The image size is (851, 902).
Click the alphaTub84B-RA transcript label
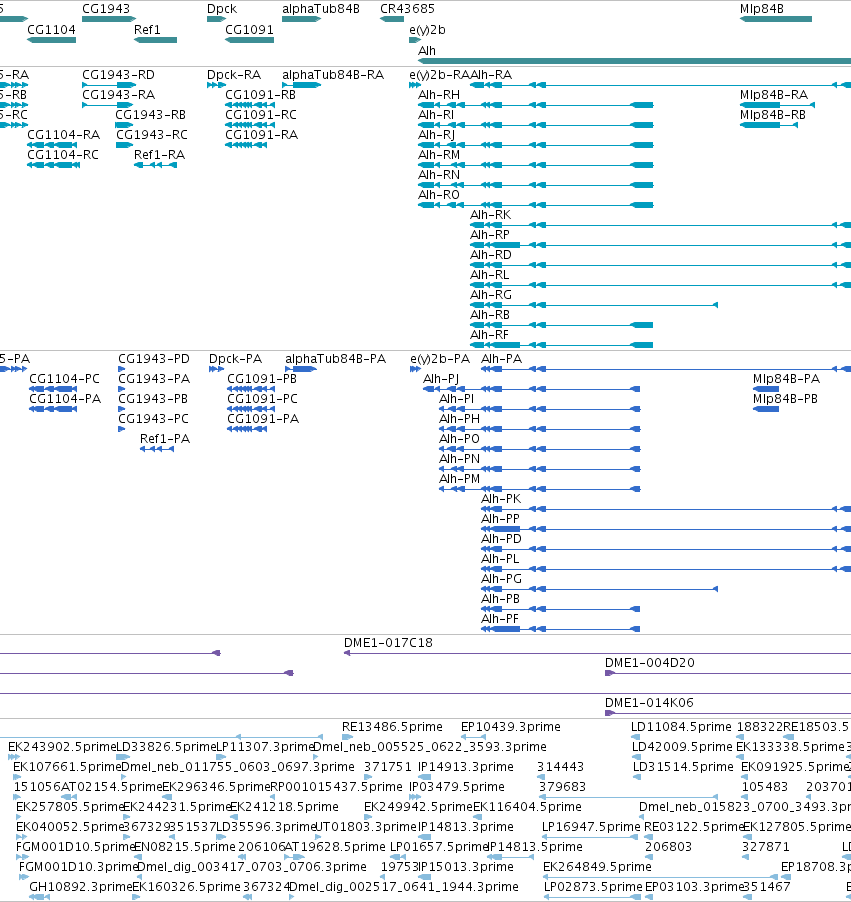coord(333,75)
